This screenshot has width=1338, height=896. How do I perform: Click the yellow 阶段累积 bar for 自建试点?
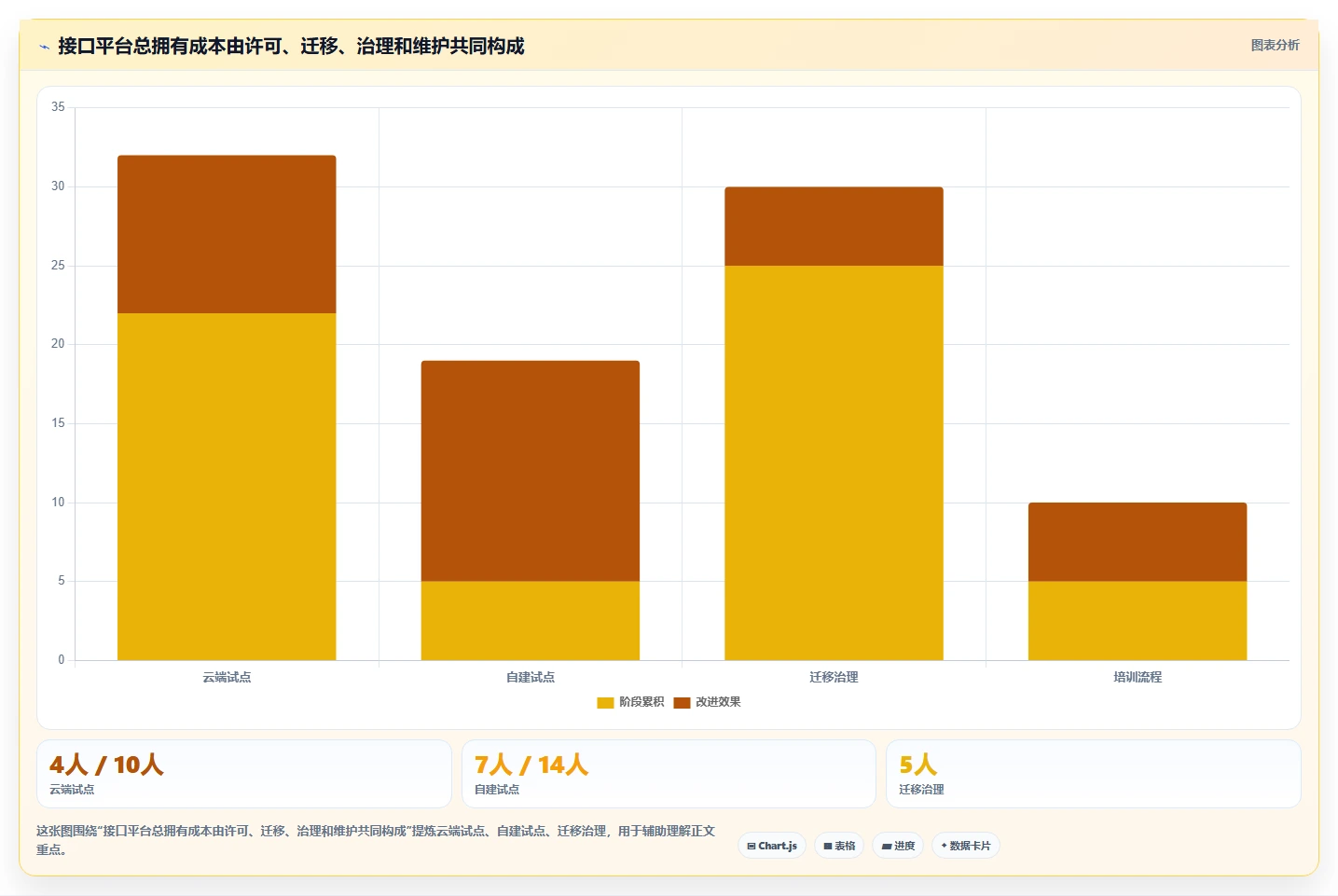531,621
